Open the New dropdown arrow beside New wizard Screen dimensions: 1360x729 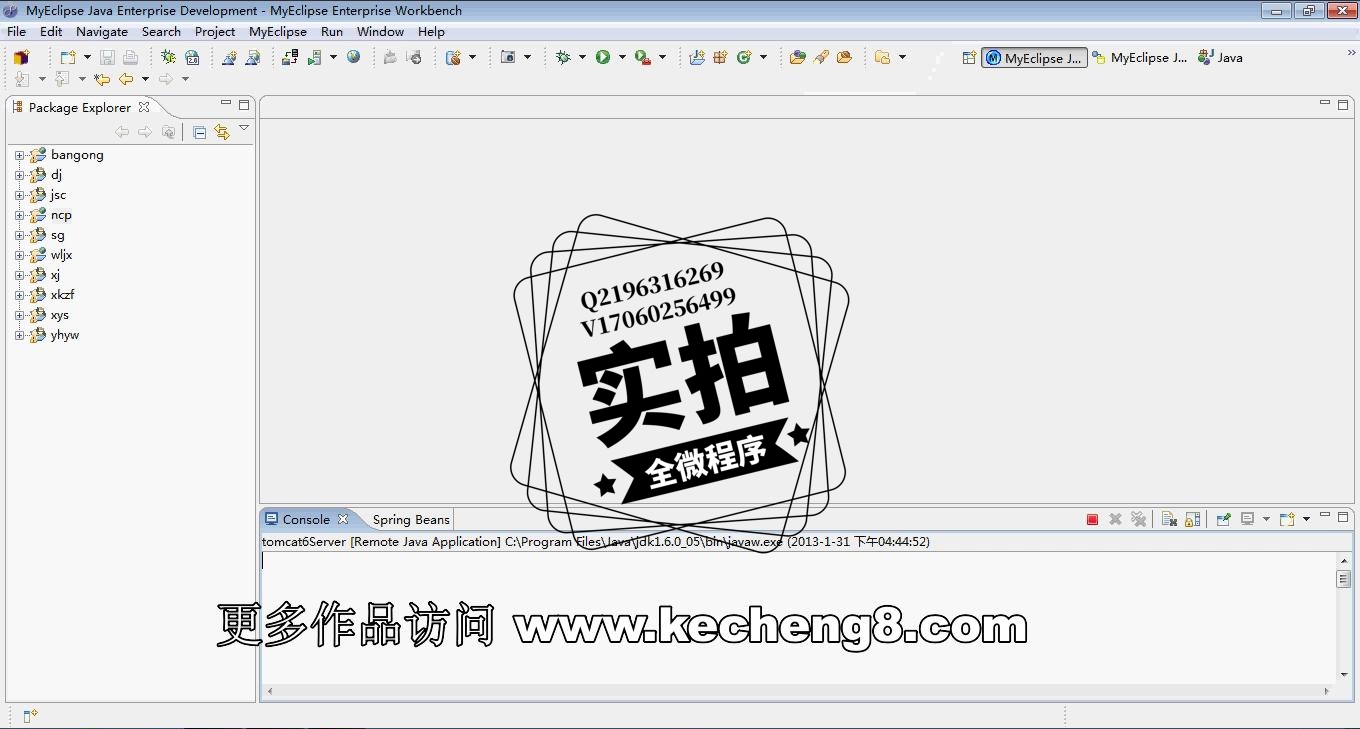[x=87, y=58]
